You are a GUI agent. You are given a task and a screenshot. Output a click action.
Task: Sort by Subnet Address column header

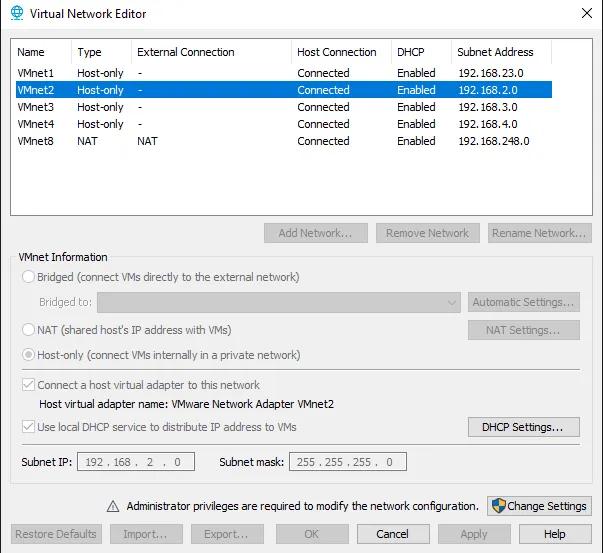tap(501, 52)
